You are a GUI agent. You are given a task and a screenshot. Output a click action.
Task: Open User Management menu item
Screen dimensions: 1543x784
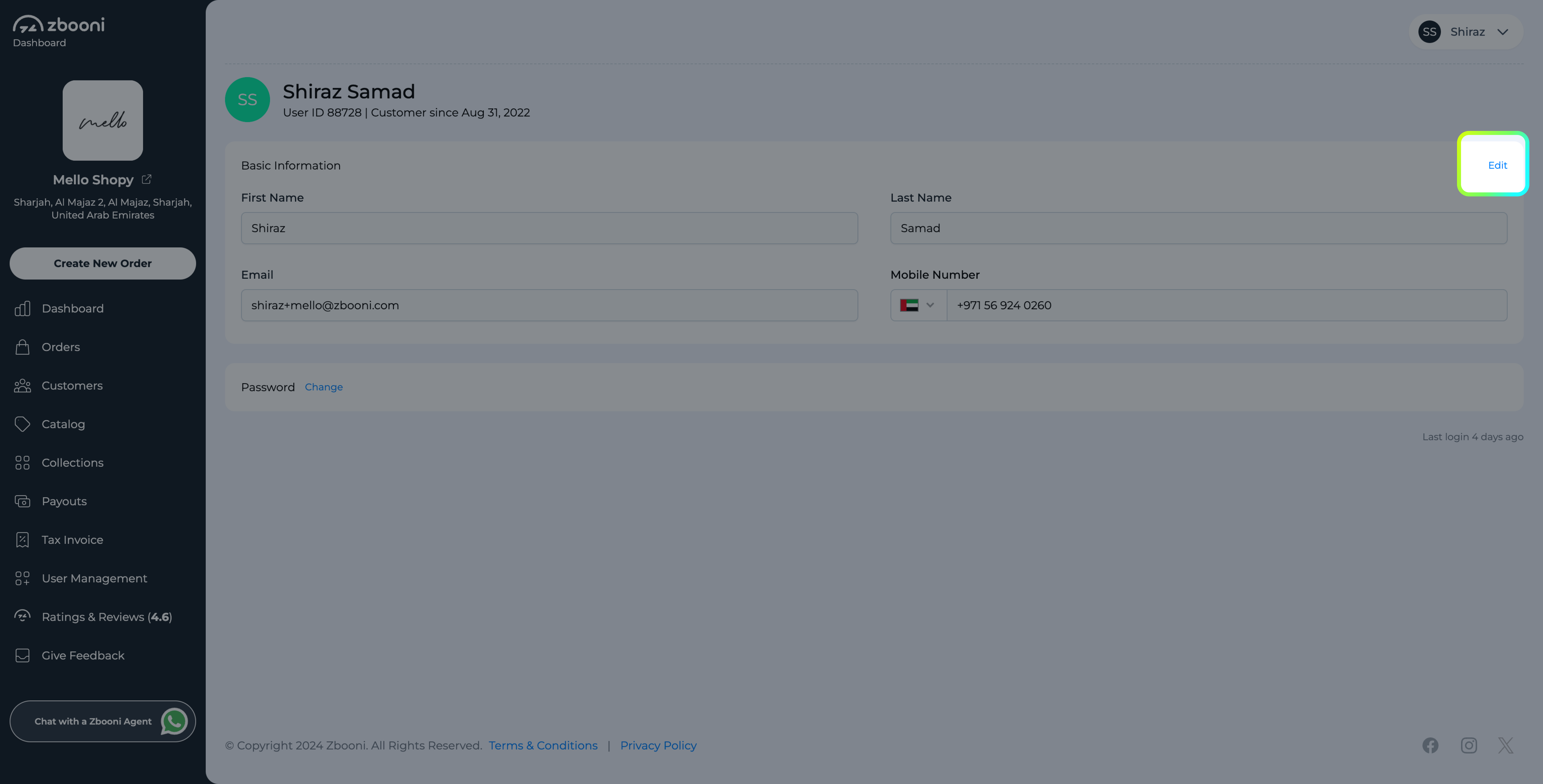pos(94,579)
